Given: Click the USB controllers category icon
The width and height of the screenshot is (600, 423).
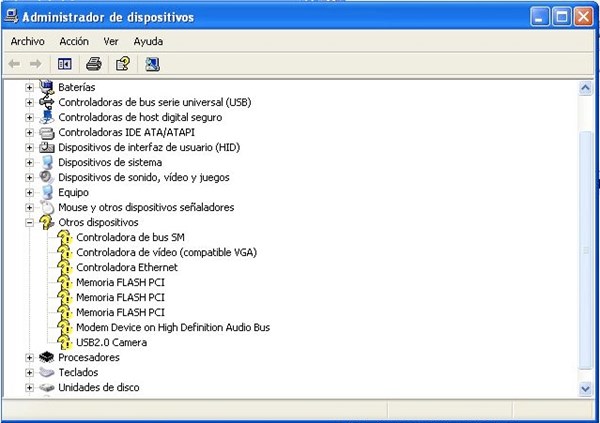Looking at the screenshot, I should pyautogui.click(x=47, y=102).
